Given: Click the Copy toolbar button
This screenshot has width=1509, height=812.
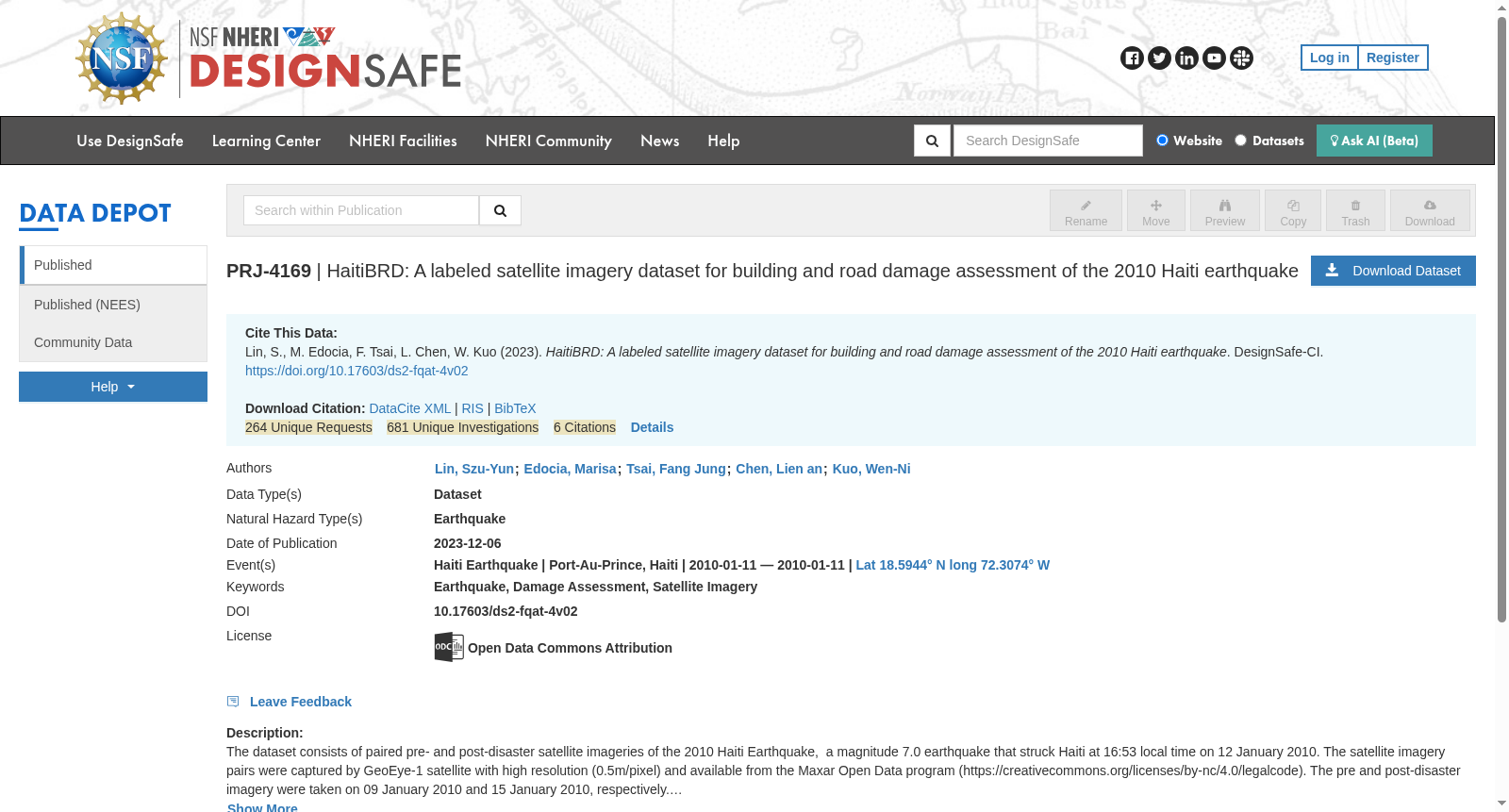Looking at the screenshot, I should [1293, 210].
